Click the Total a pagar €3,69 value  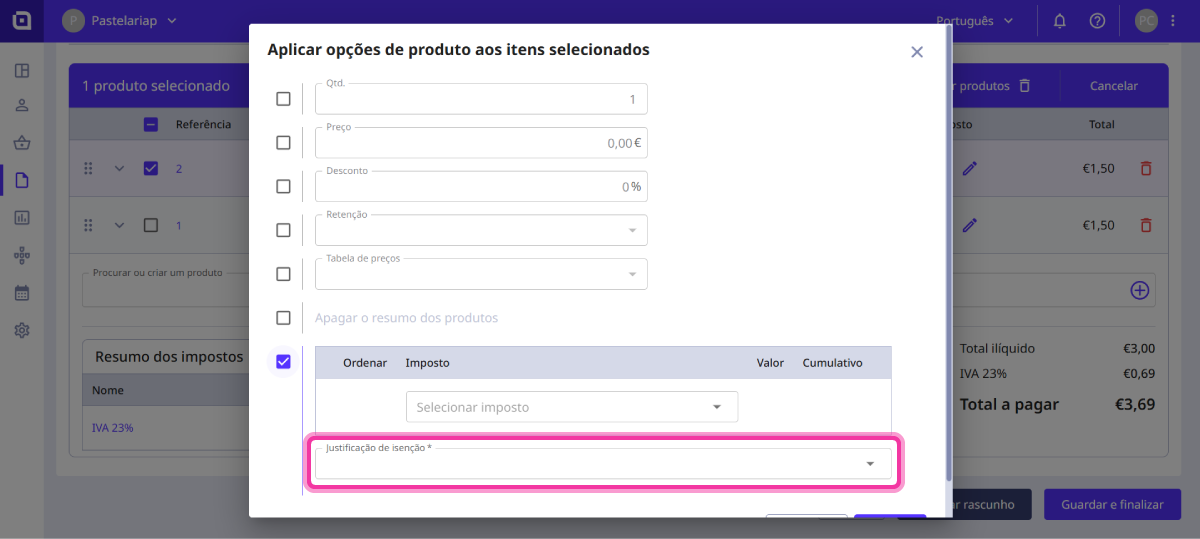coord(1135,405)
